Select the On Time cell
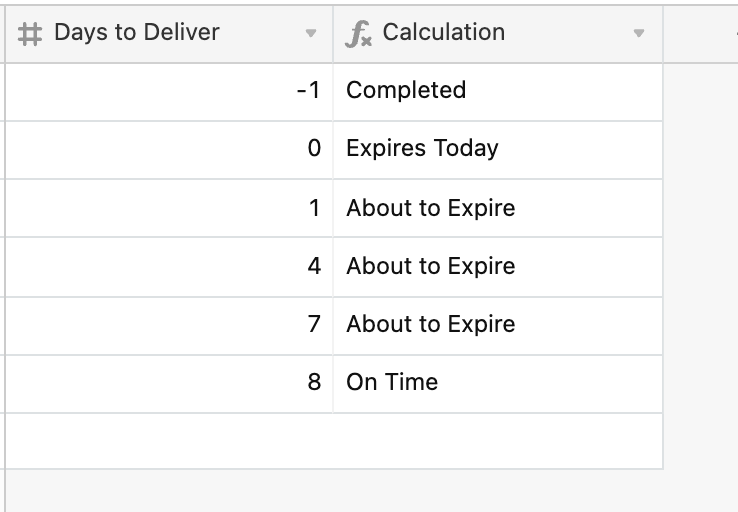738x512 pixels. pyautogui.click(x=498, y=384)
